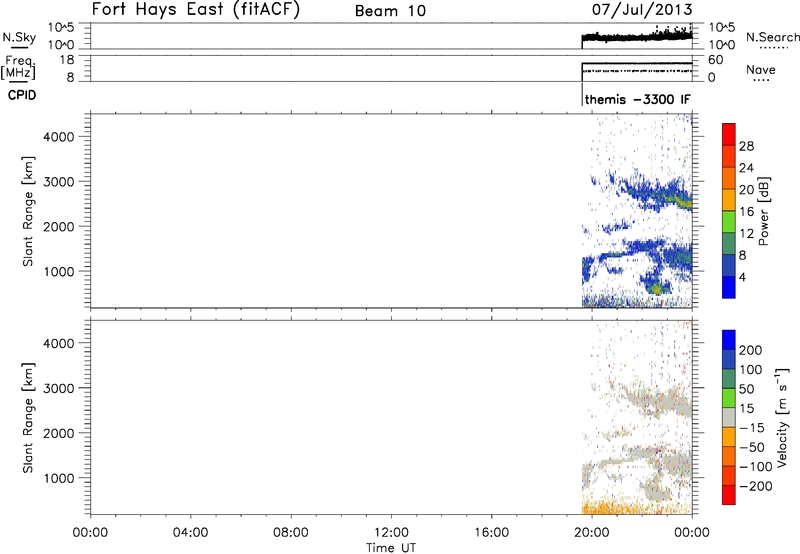Image resolution: width=800 pixels, height=554 pixels.
Task: Click the "-200" value on the Velocity scale
Action: pyautogui.click(x=756, y=486)
